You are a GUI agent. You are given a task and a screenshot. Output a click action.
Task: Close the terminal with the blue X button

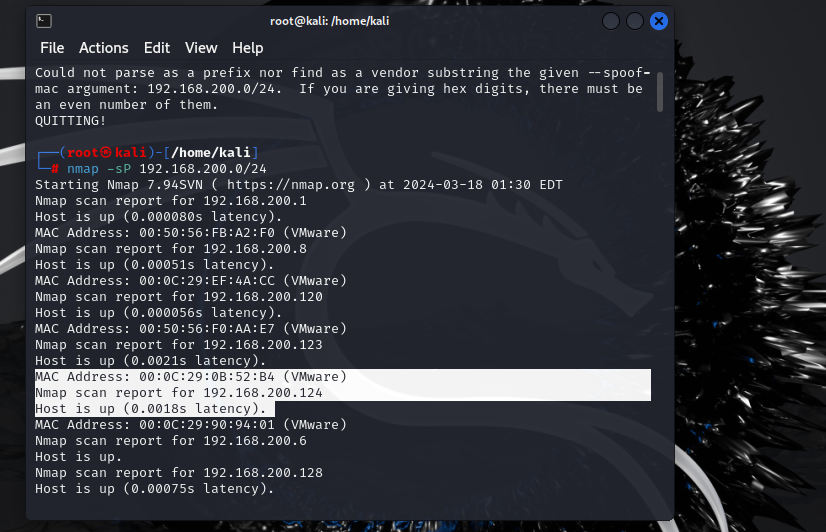pyautogui.click(x=658, y=21)
